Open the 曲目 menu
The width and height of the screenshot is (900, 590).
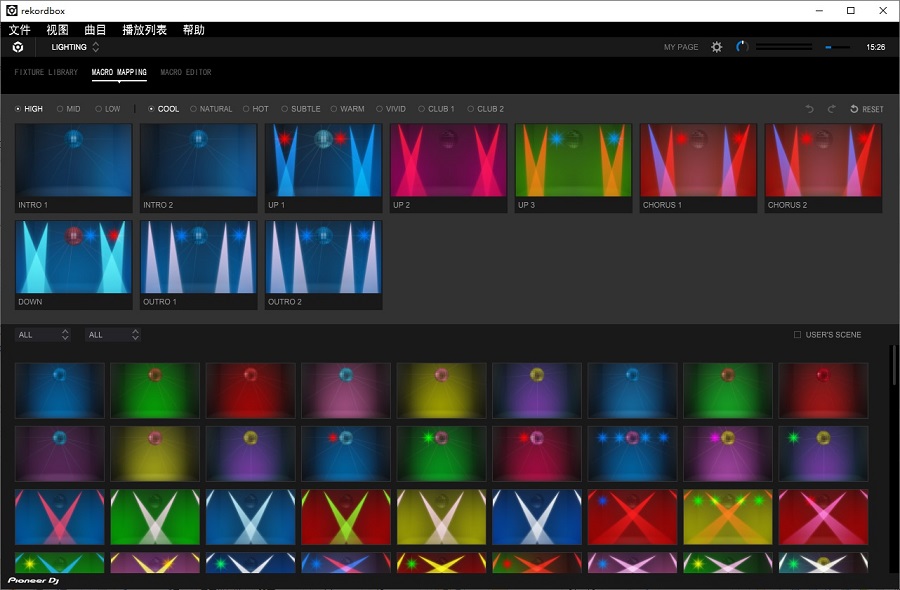click(95, 30)
